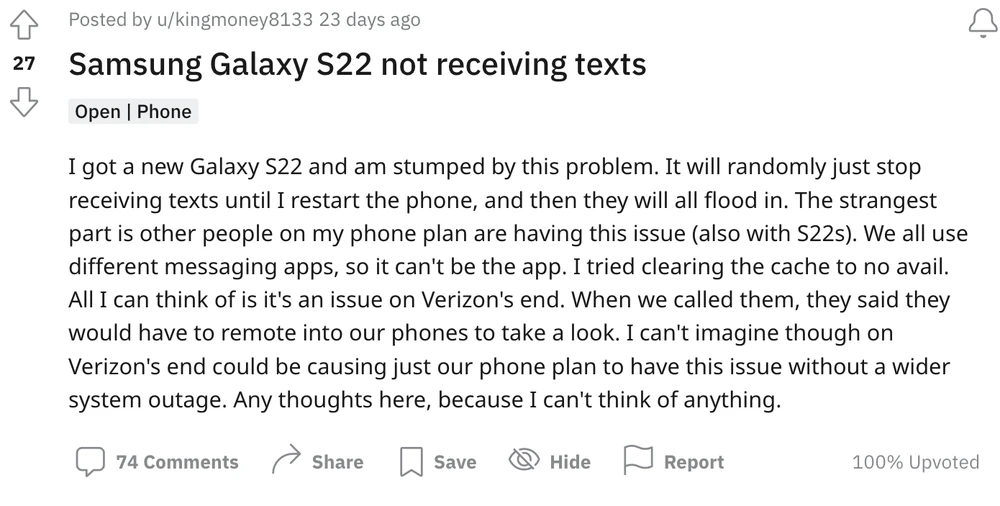Open the '74 Comments' link
Screen dimensions: 1000x506
[x=177, y=462]
